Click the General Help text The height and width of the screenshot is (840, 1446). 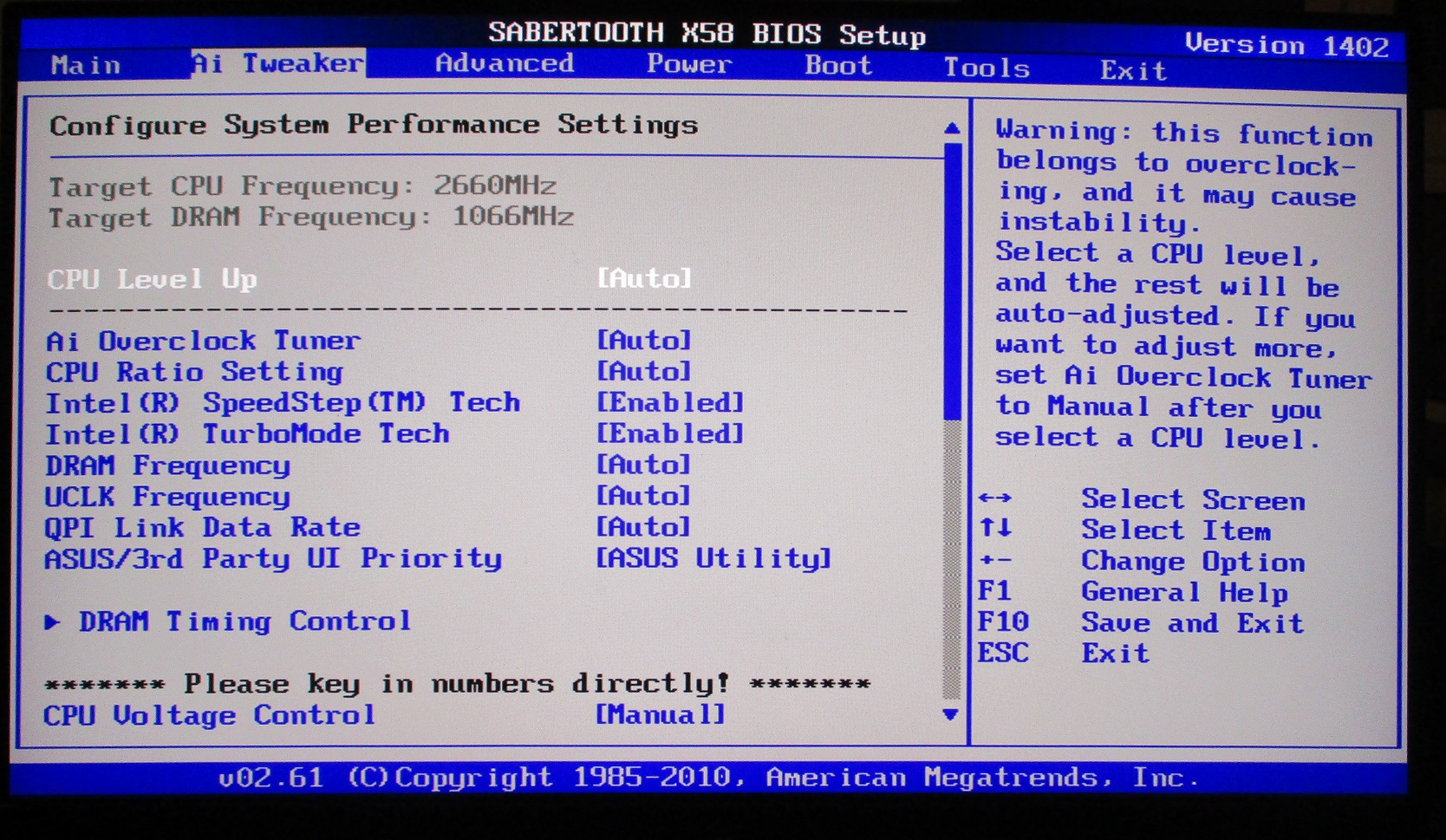pyautogui.click(x=1184, y=592)
